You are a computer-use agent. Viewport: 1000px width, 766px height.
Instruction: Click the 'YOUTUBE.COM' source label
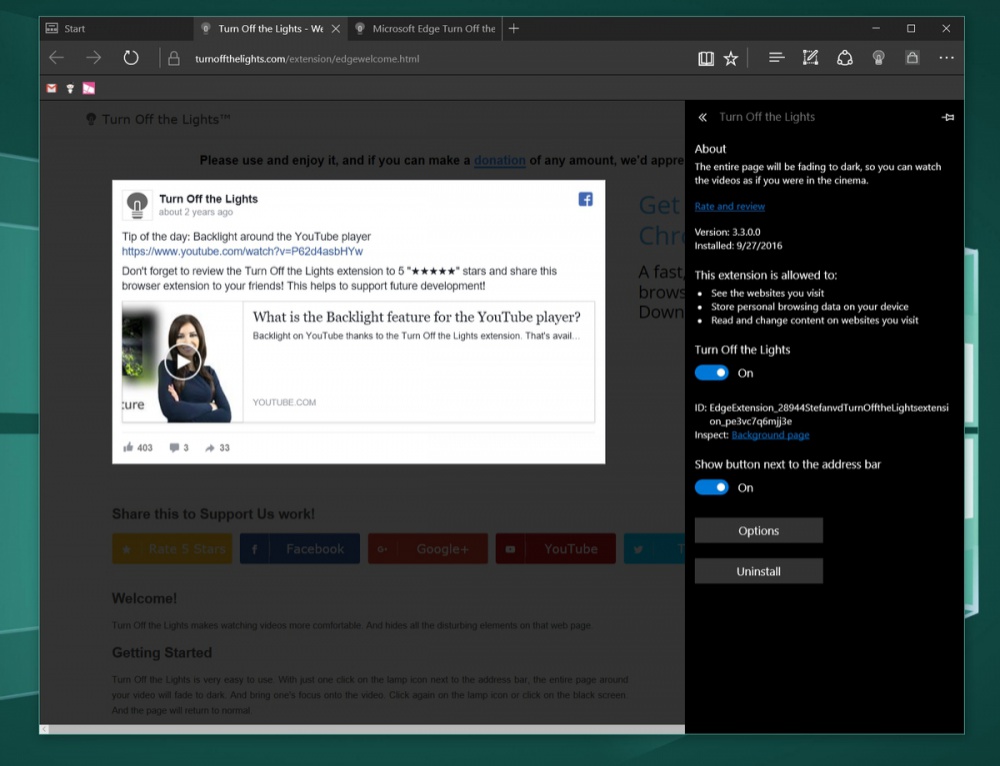[284, 402]
